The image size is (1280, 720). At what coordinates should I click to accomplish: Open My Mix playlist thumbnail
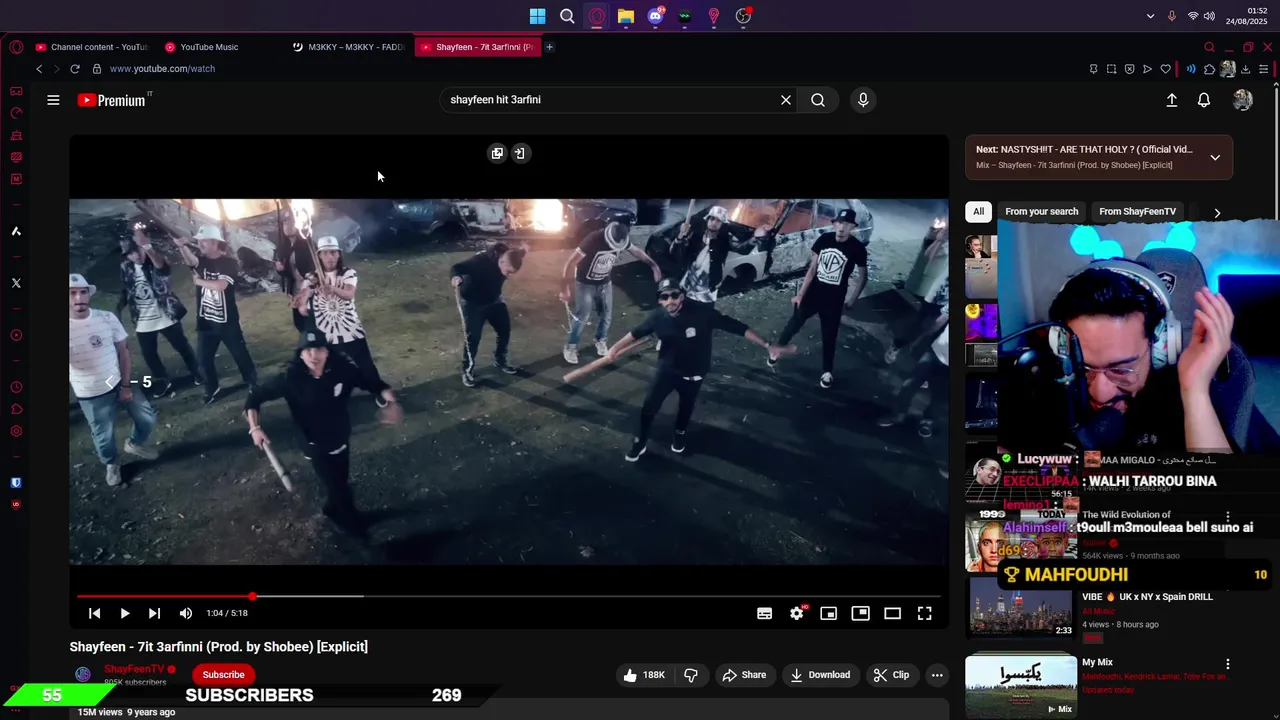coord(1020,685)
